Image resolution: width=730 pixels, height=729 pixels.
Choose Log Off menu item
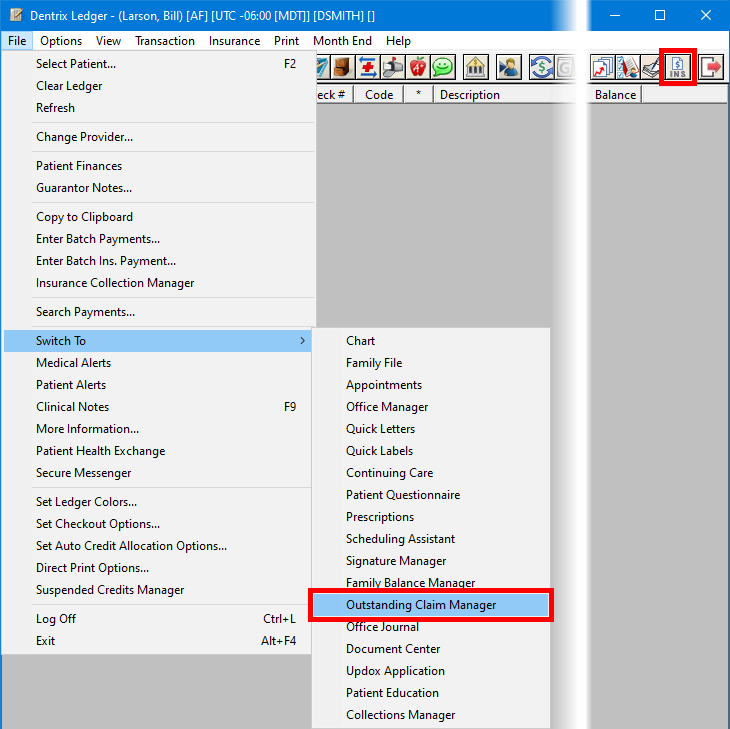tap(157, 619)
